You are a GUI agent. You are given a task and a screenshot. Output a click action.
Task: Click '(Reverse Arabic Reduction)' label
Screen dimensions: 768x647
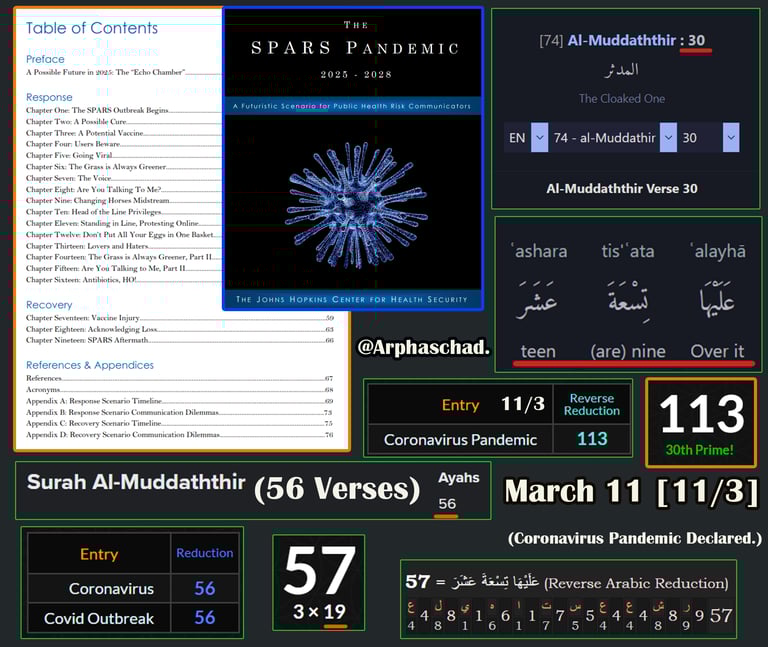point(637,583)
